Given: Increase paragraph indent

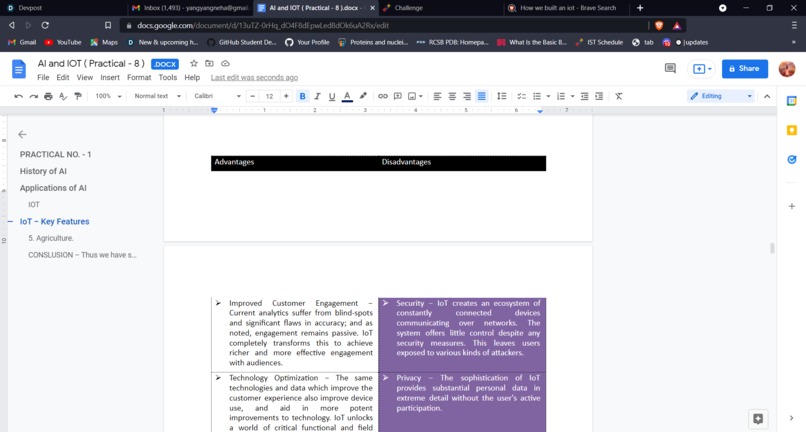Looking at the screenshot, I should 599,96.
